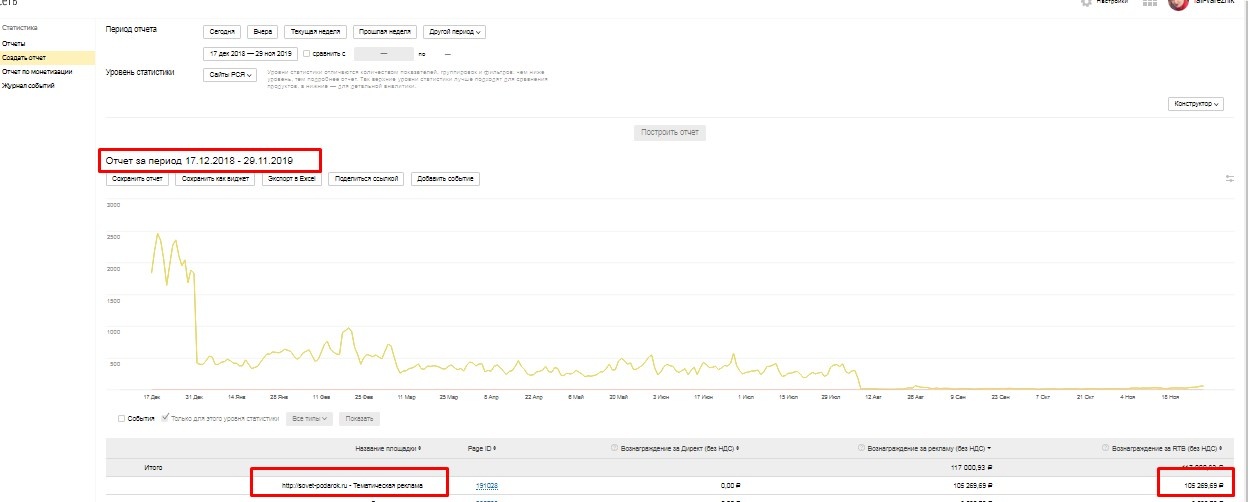Click Поделиться ссылкой button
The height and width of the screenshot is (502, 1248).
pyautogui.click(x=366, y=179)
